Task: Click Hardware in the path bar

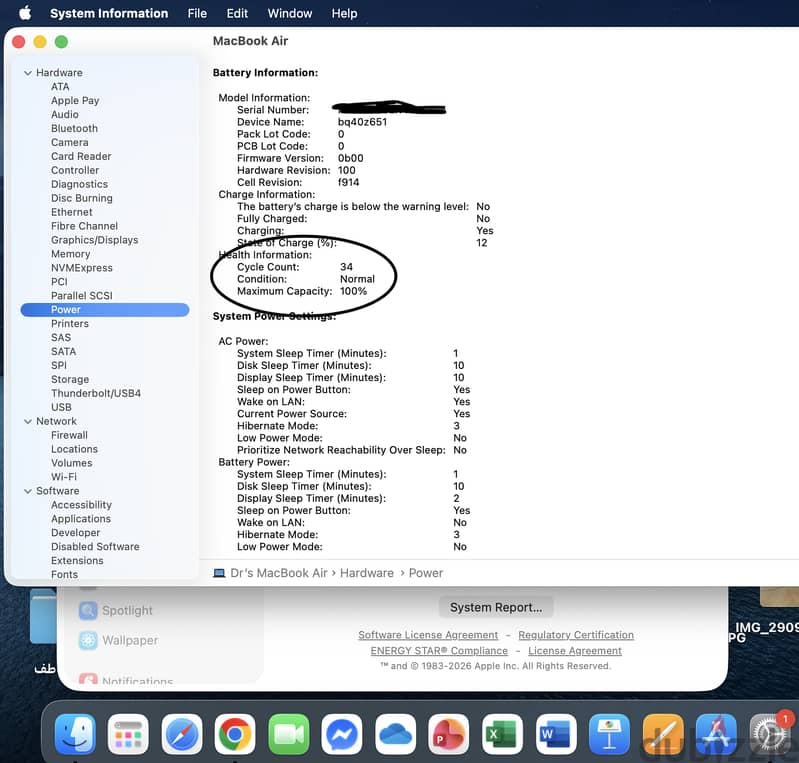Action: pyautogui.click(x=366, y=573)
